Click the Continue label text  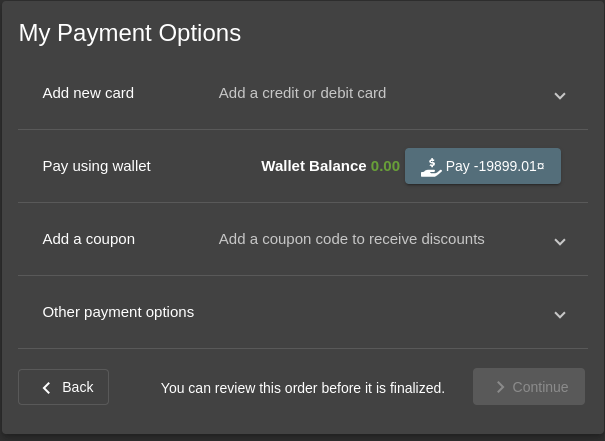click(x=540, y=387)
